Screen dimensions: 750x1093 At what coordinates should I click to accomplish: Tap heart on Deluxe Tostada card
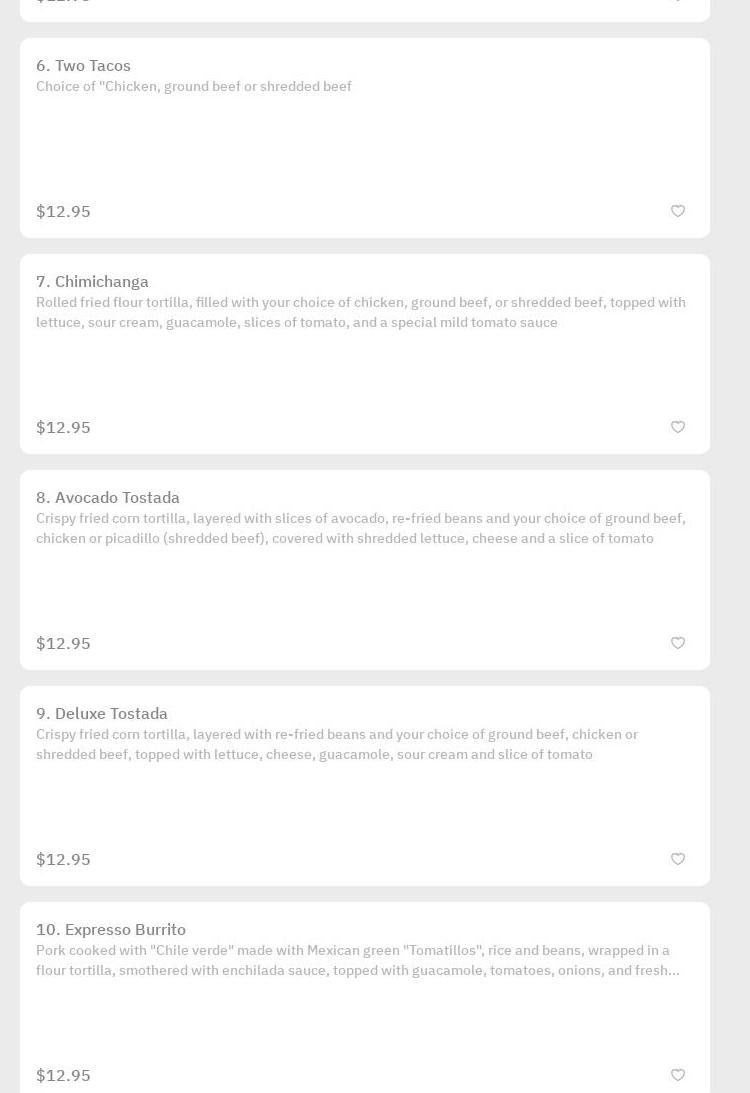coord(678,859)
